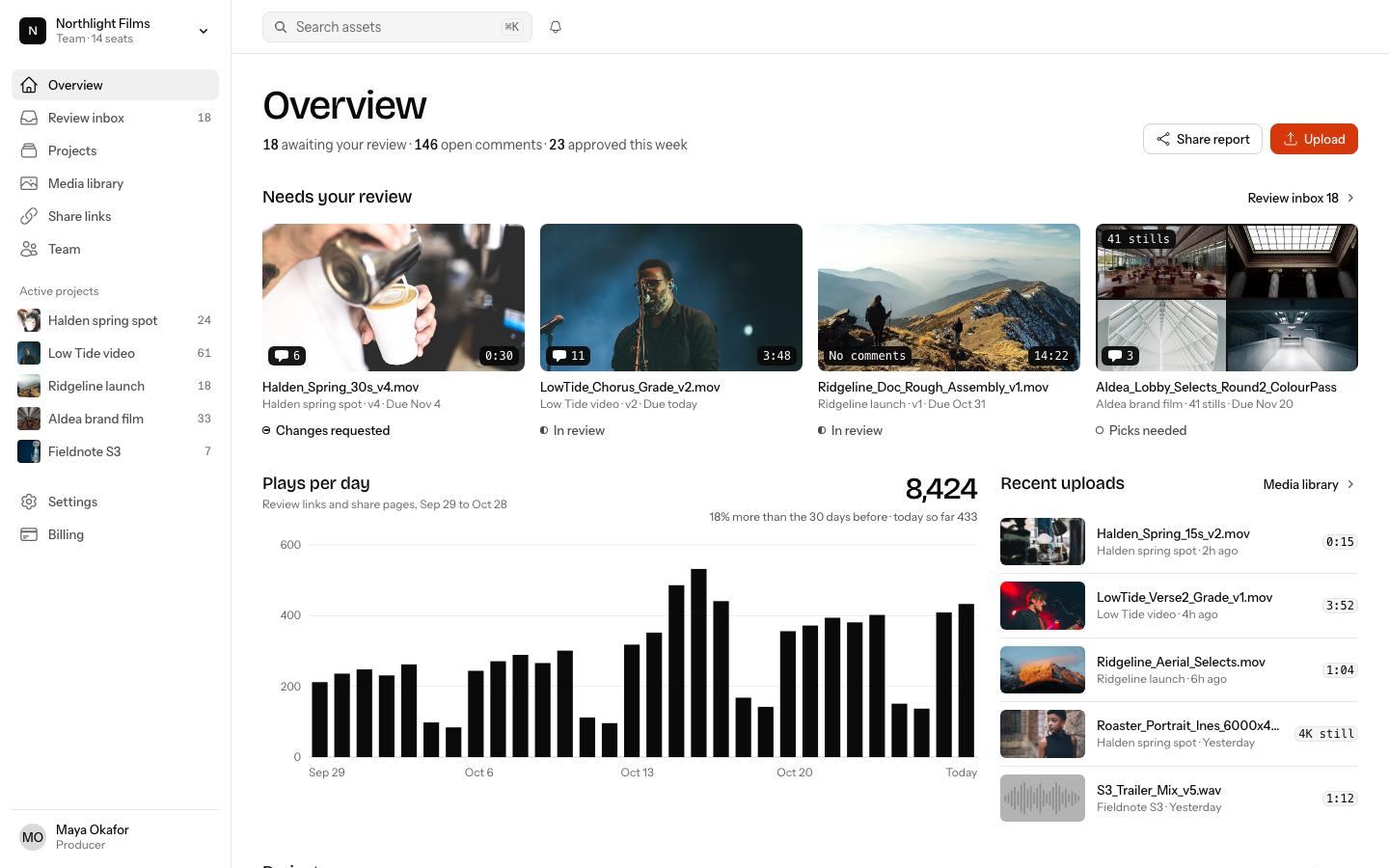The image size is (1389, 868).
Task: Click the Billing card icon
Action: click(x=29, y=534)
